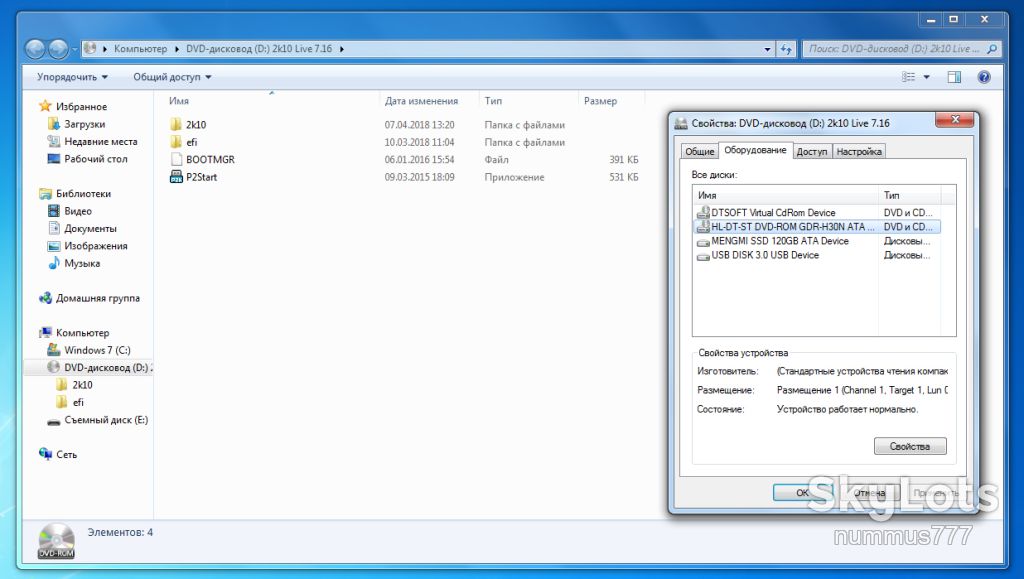
Task: Switch to the Общие tab
Action: (x=699, y=151)
